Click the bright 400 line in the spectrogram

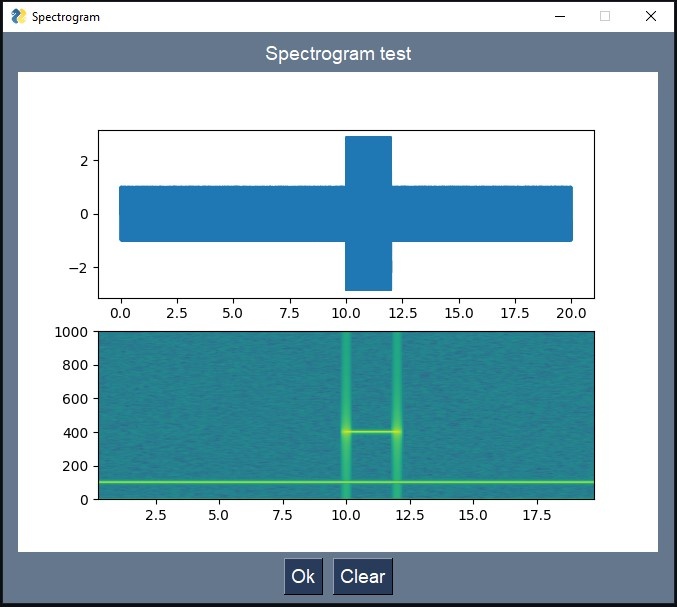(371, 432)
